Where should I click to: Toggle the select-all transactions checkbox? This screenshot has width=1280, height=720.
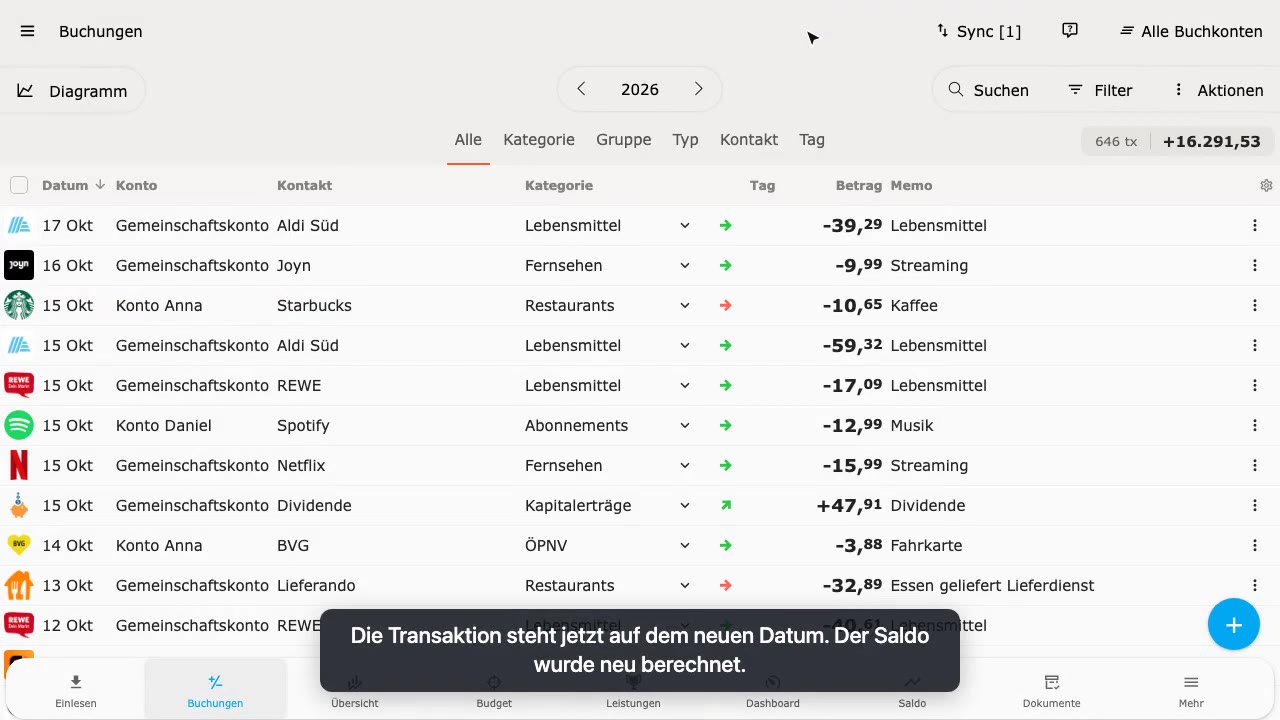19,185
